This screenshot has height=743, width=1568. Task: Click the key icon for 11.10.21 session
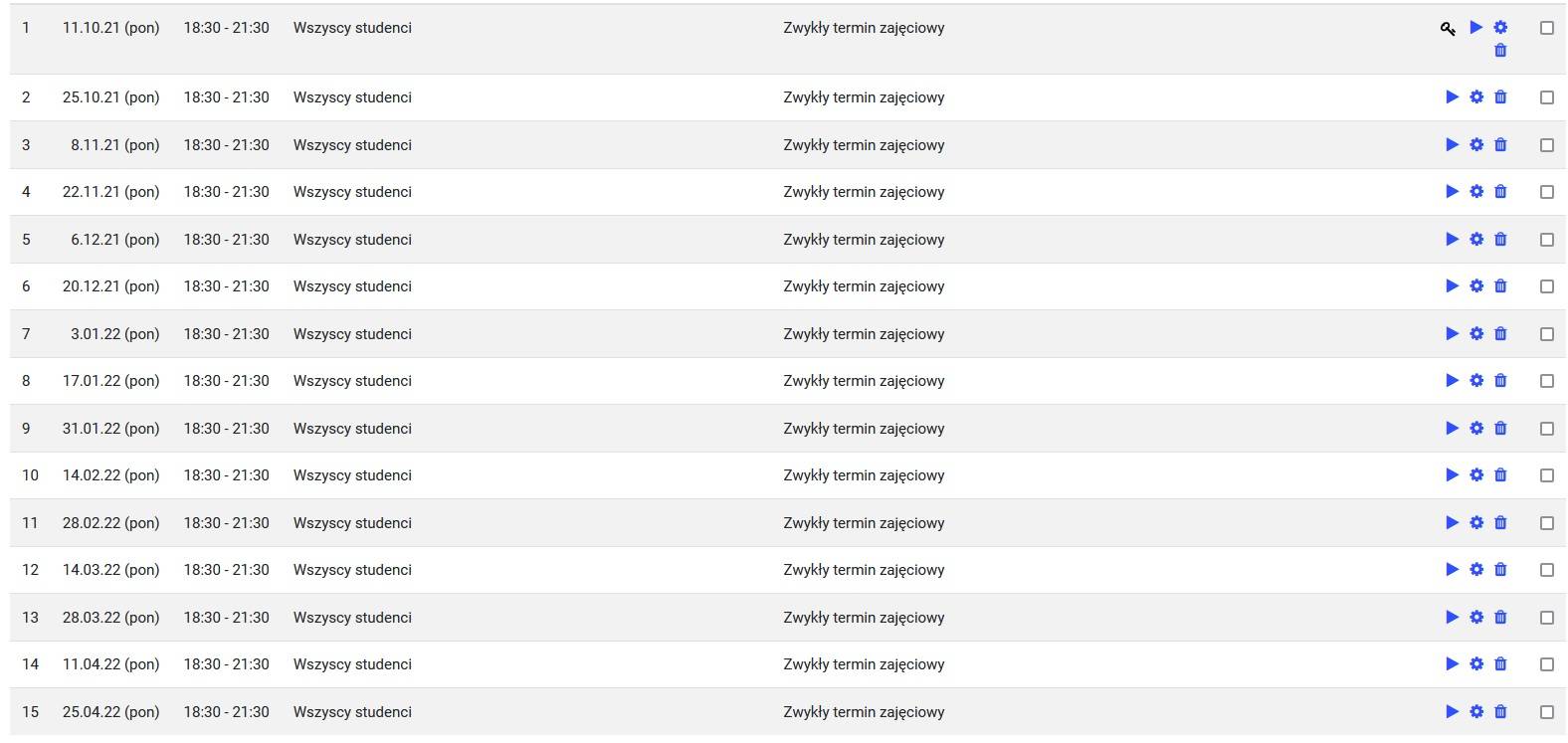click(x=1448, y=29)
